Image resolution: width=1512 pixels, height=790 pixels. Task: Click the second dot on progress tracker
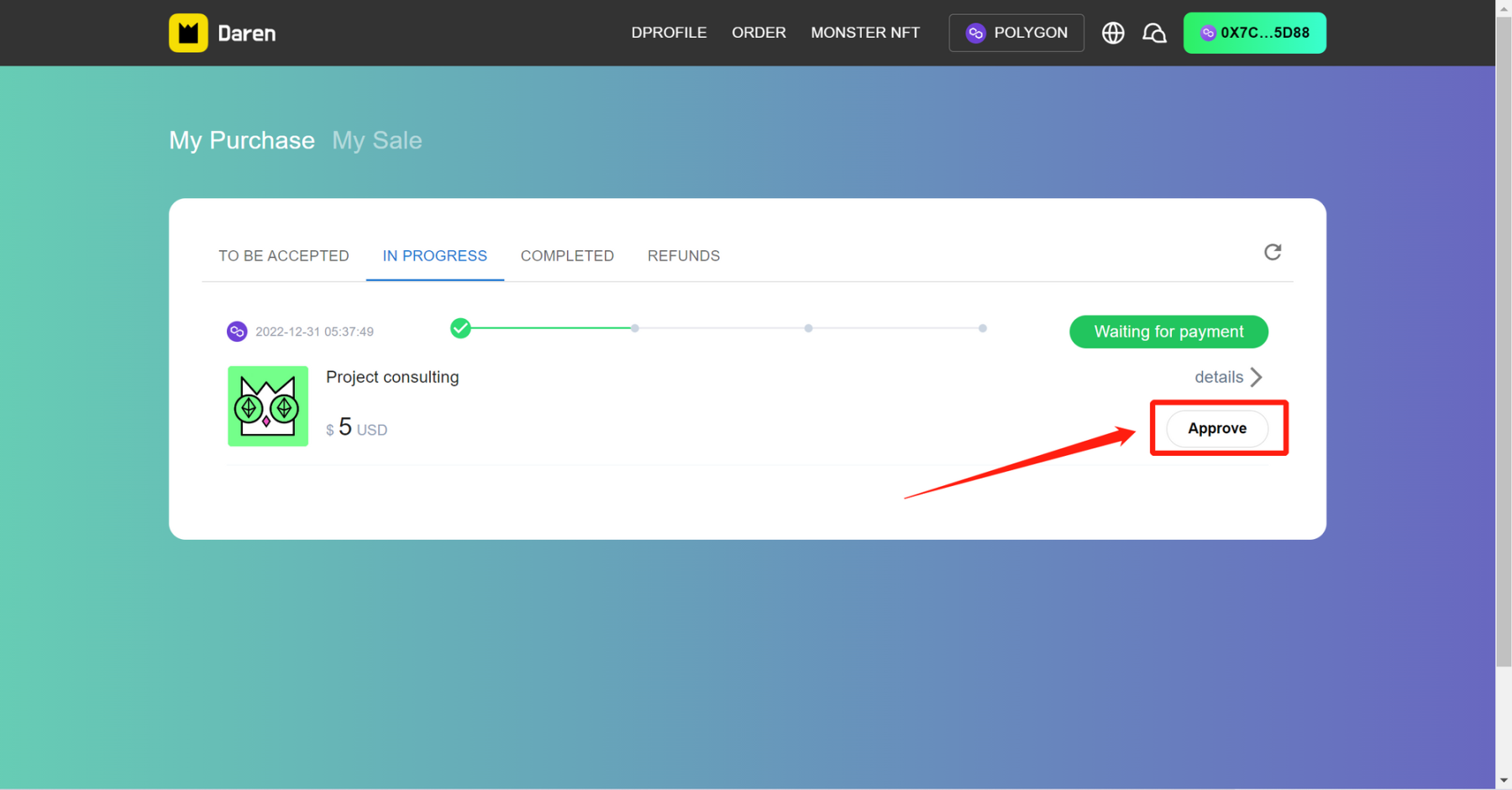(x=635, y=328)
